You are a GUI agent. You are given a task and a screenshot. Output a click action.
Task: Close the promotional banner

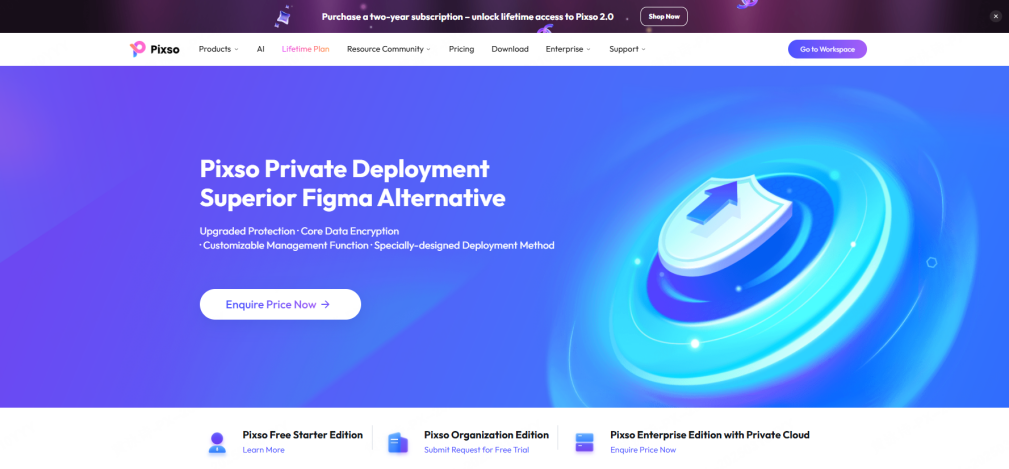point(995,16)
